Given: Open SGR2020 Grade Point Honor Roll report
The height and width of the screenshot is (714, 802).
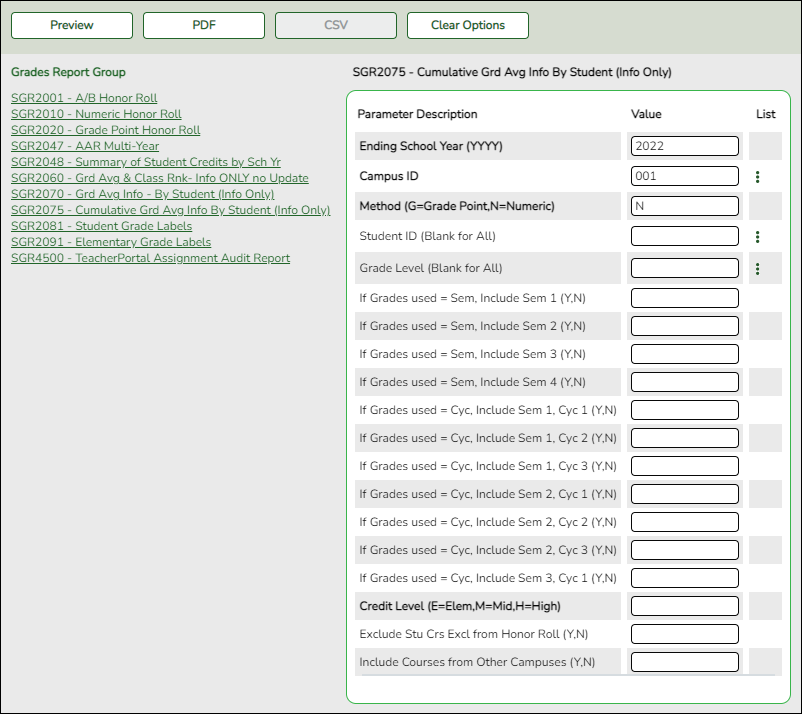Looking at the screenshot, I should (104, 130).
